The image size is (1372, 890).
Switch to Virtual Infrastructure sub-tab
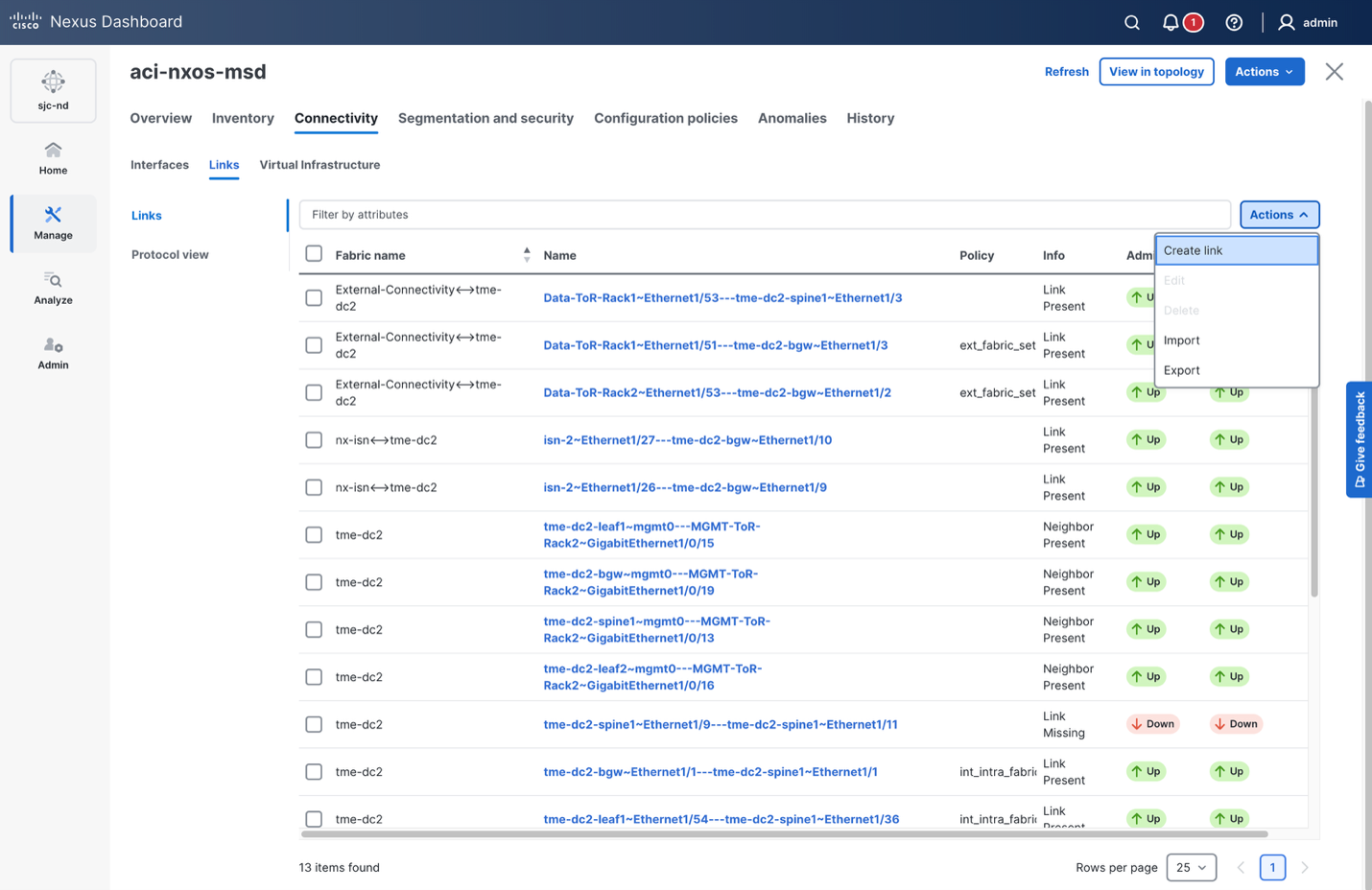(x=319, y=165)
